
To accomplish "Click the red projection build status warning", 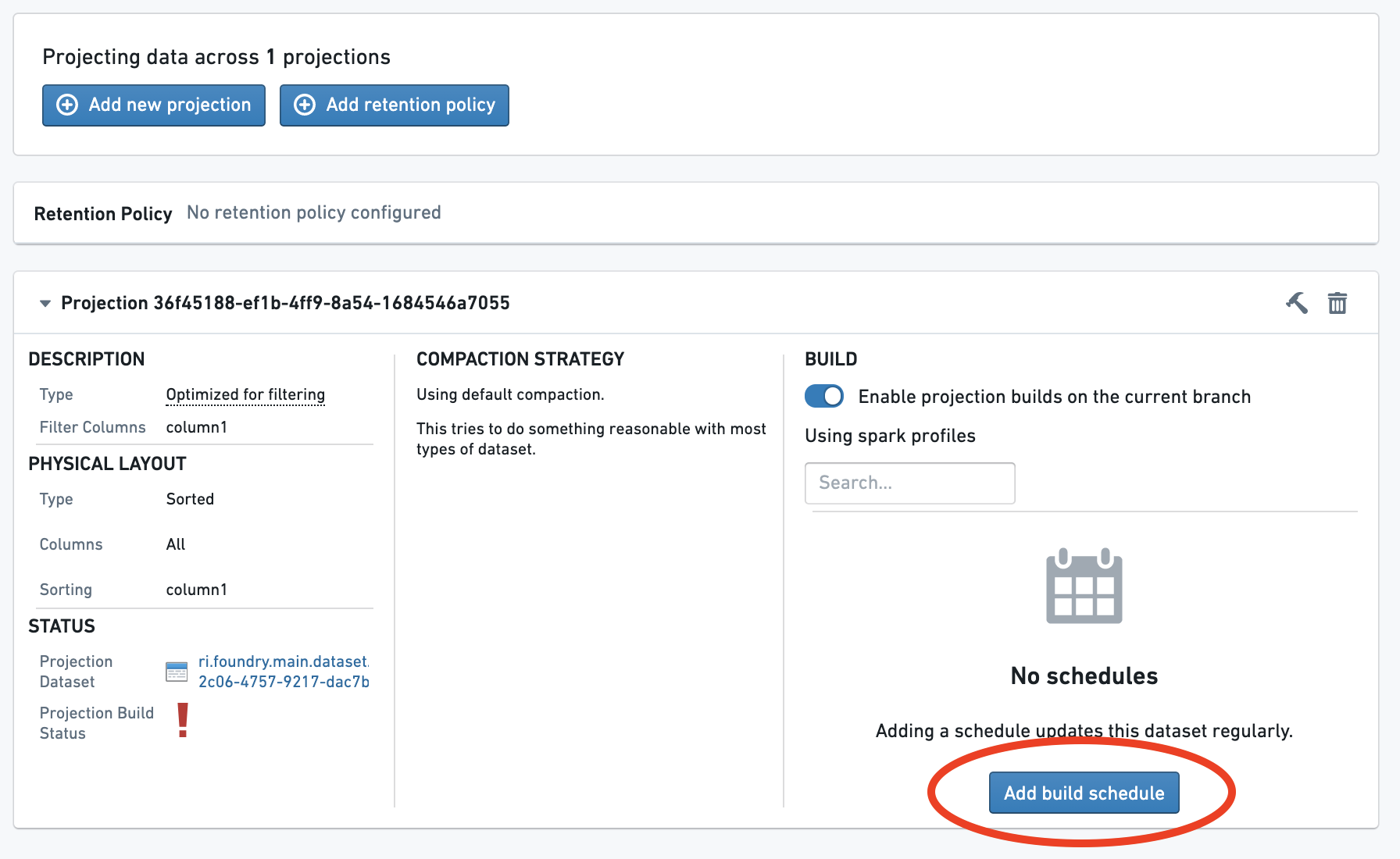I will [x=183, y=720].
